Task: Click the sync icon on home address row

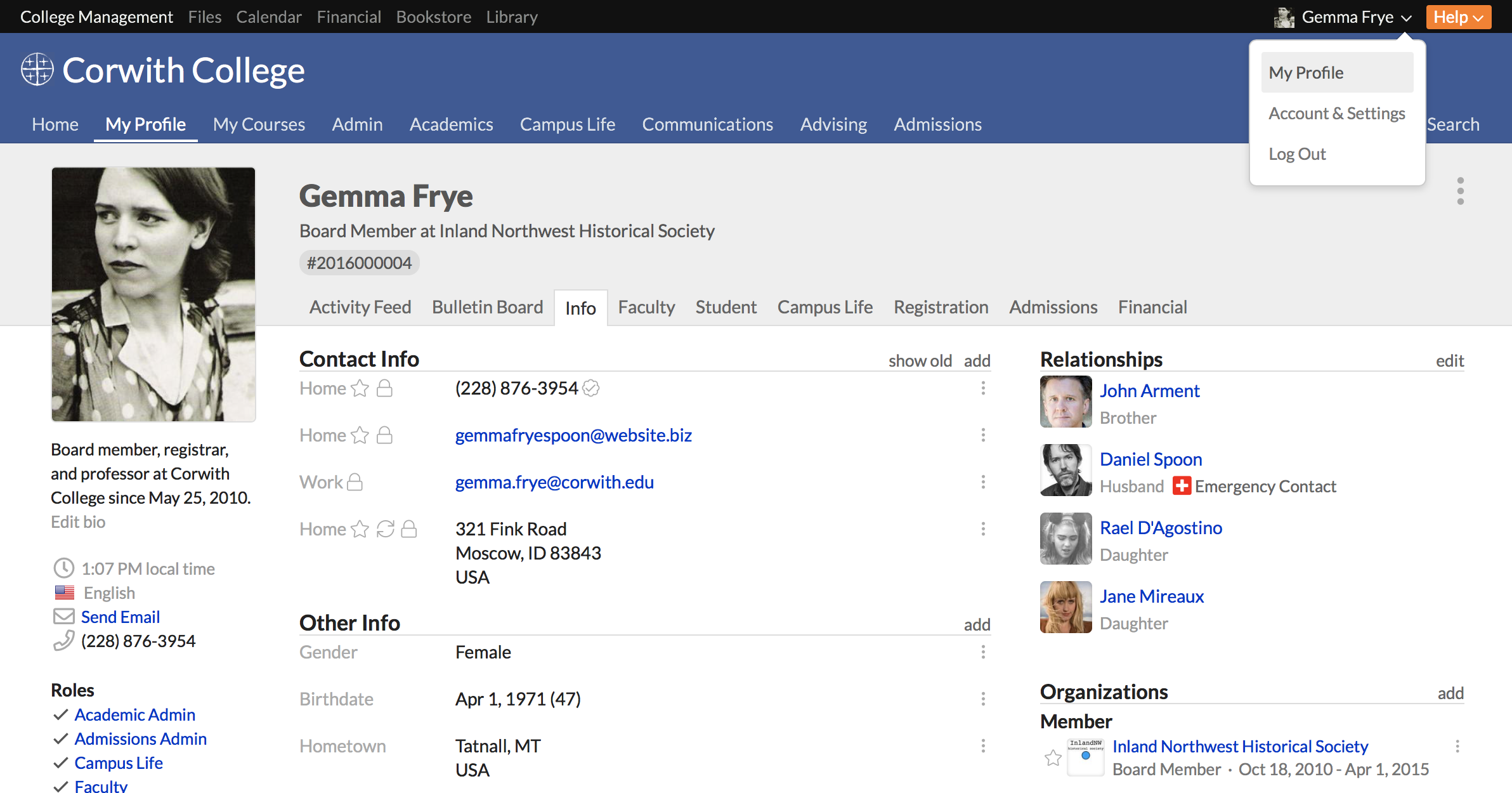Action: (x=385, y=529)
